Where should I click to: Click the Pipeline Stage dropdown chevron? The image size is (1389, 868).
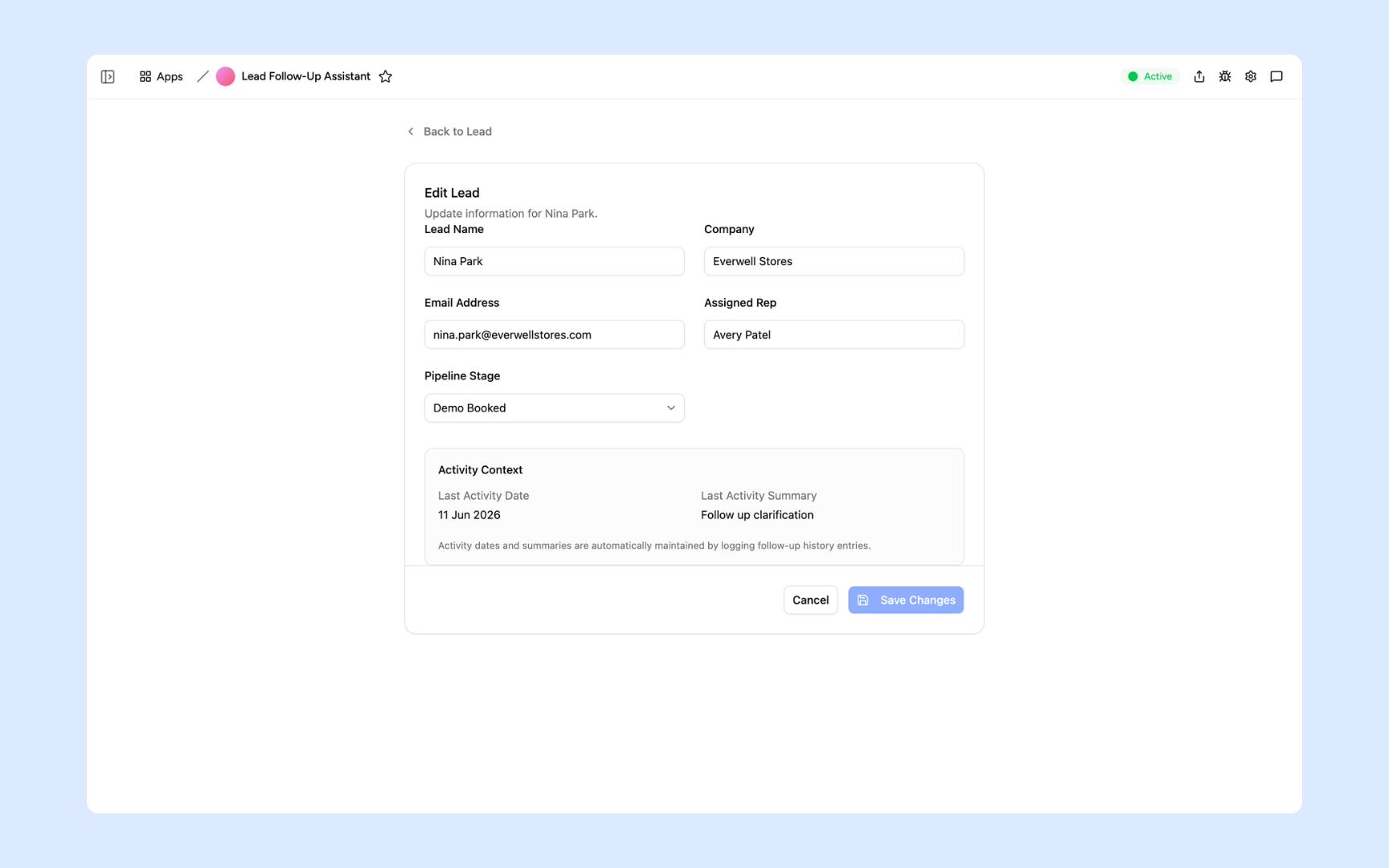tap(671, 408)
